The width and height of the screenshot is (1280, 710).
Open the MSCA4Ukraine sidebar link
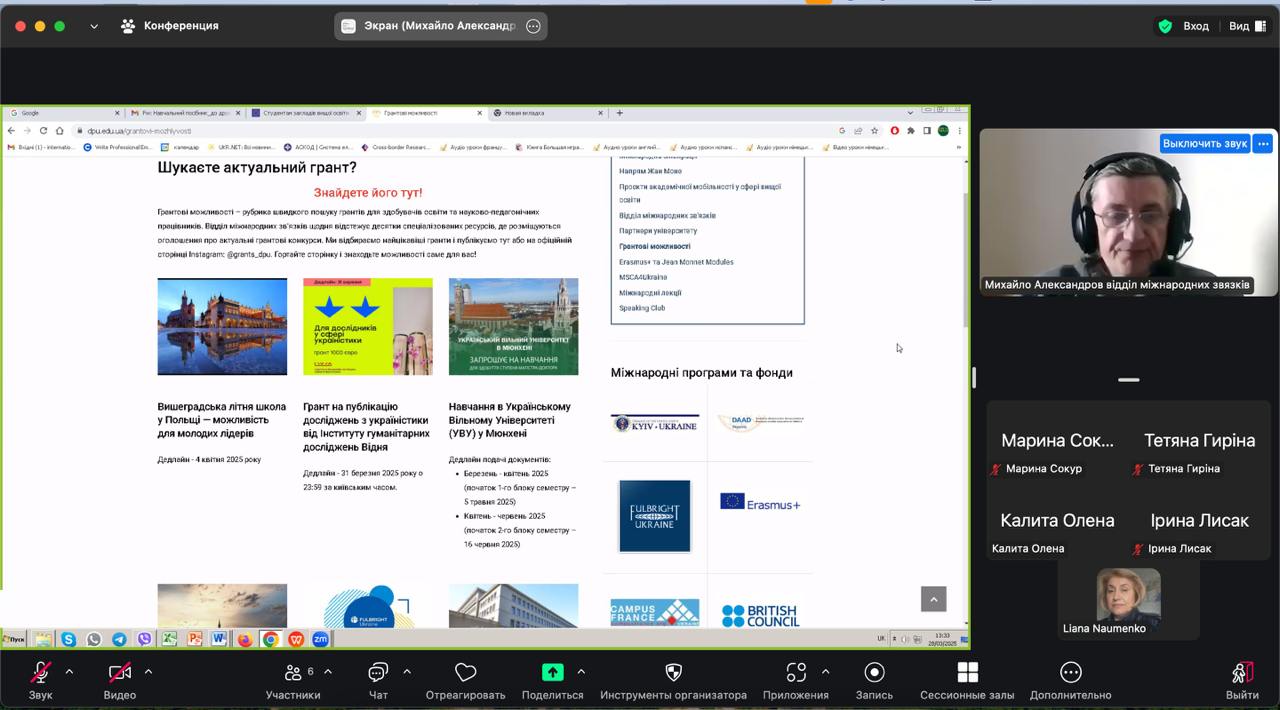643,277
